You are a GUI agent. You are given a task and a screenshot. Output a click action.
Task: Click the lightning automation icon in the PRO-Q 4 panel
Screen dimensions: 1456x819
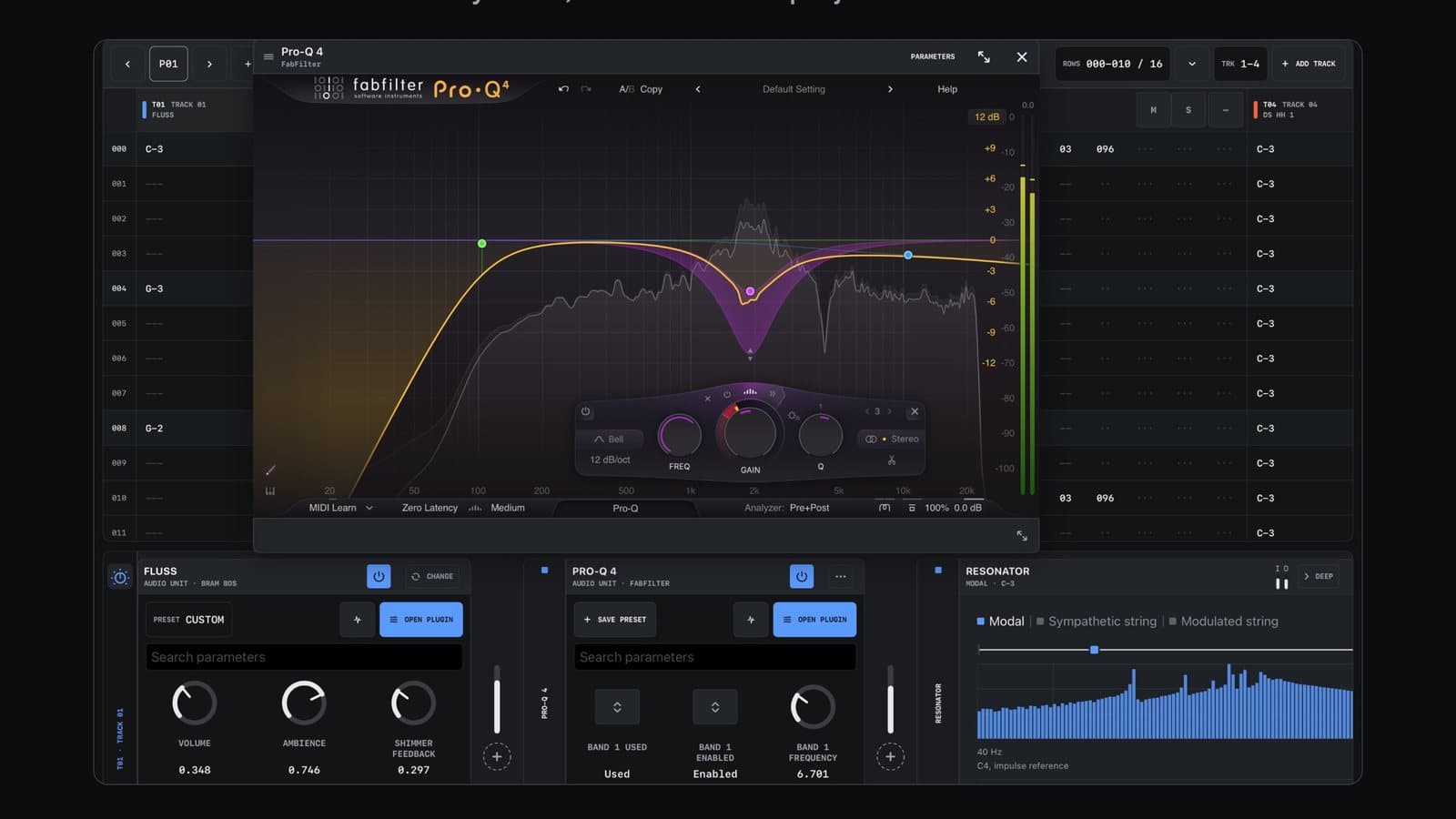click(x=750, y=620)
